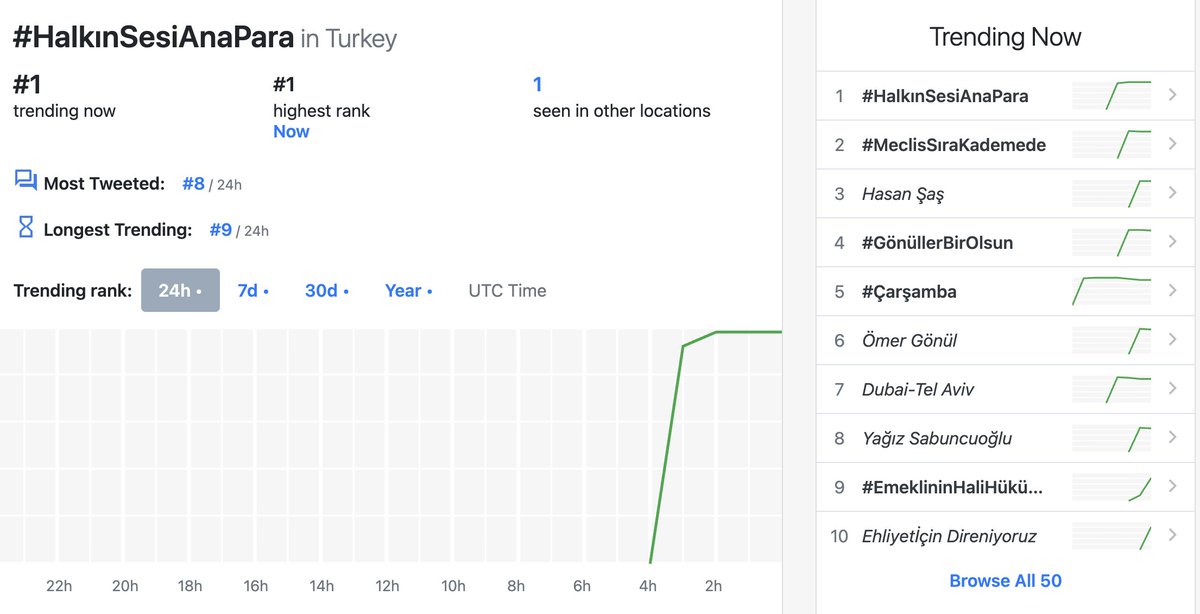Open the #EmeklininHaliHükü... trend
Image resolution: width=1200 pixels, height=614 pixels.
(952, 488)
